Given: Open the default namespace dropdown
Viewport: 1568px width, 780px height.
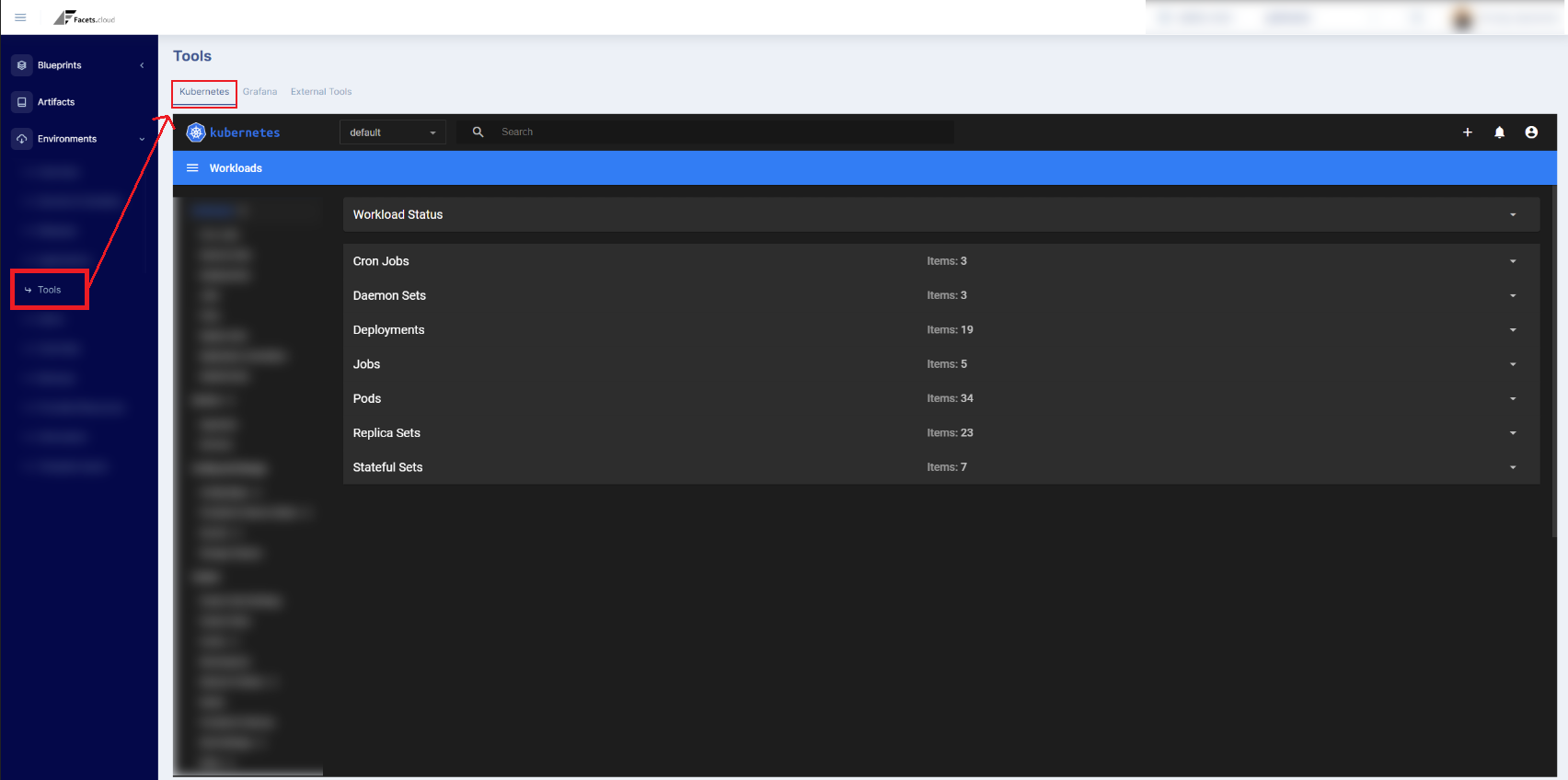Looking at the screenshot, I should coord(393,132).
